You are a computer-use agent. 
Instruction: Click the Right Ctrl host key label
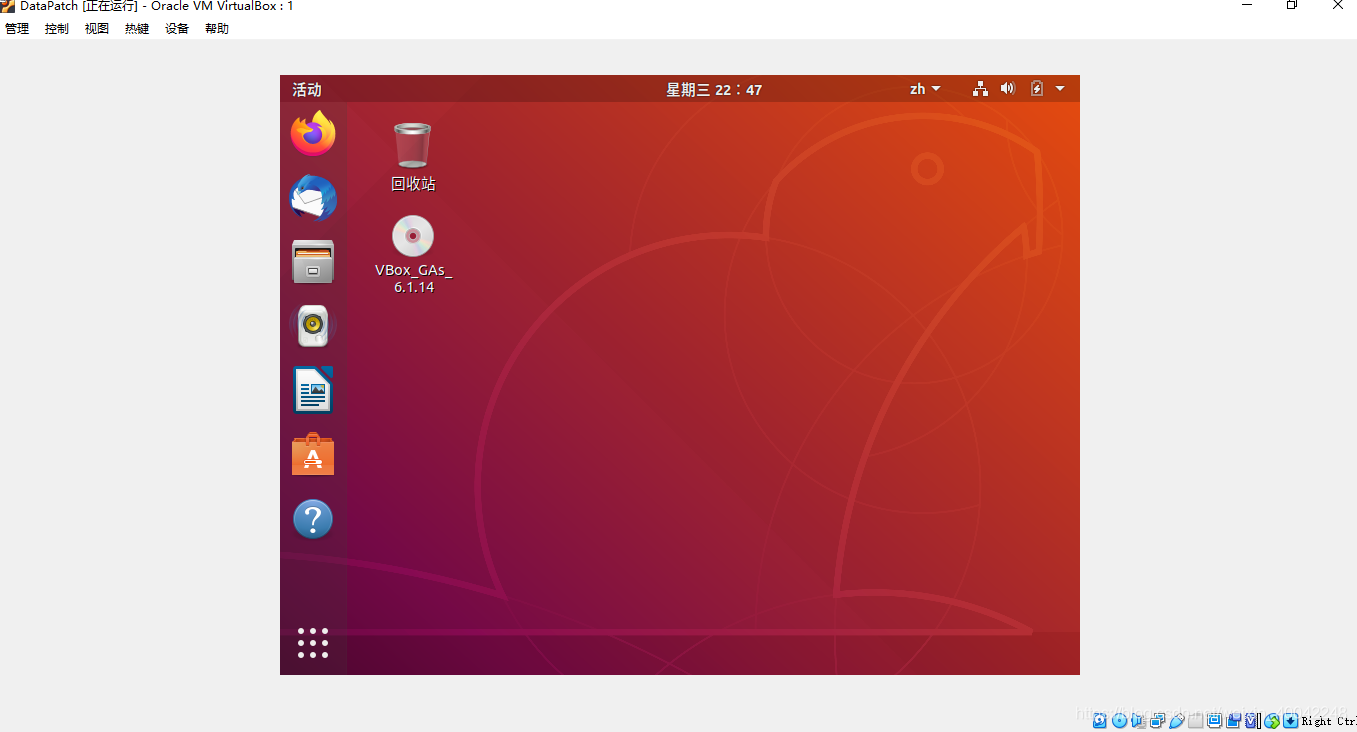[1329, 721]
